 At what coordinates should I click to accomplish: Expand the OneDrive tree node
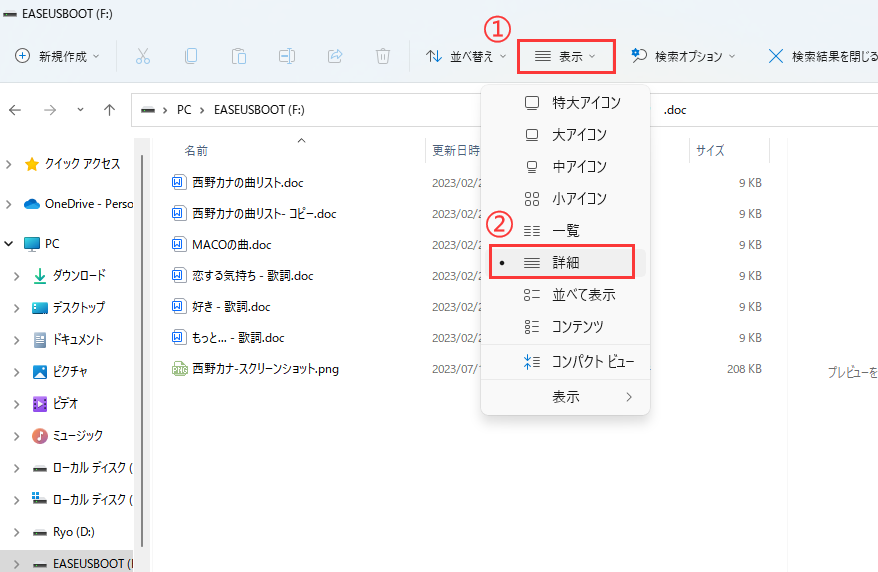coord(8,204)
